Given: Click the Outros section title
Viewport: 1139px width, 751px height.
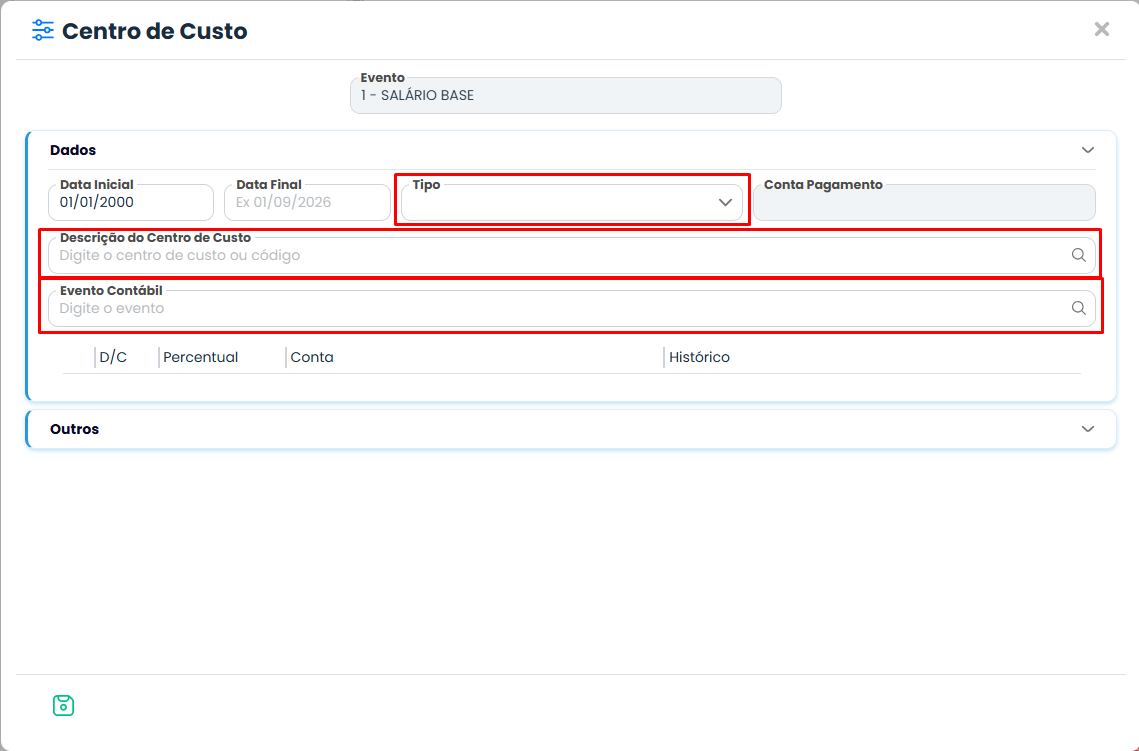Looking at the screenshot, I should [x=74, y=429].
